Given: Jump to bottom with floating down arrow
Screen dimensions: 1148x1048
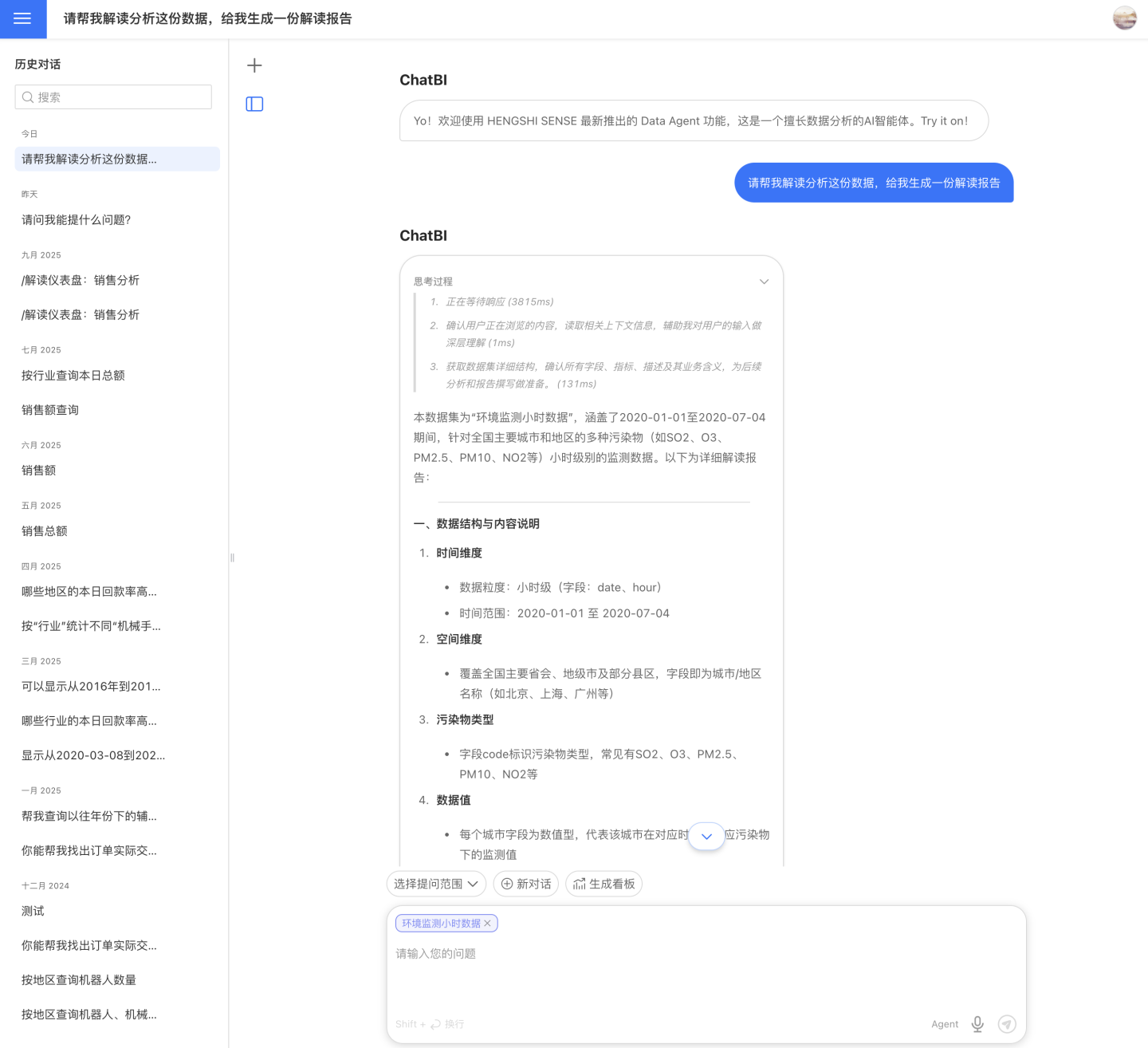Looking at the screenshot, I should [706, 836].
